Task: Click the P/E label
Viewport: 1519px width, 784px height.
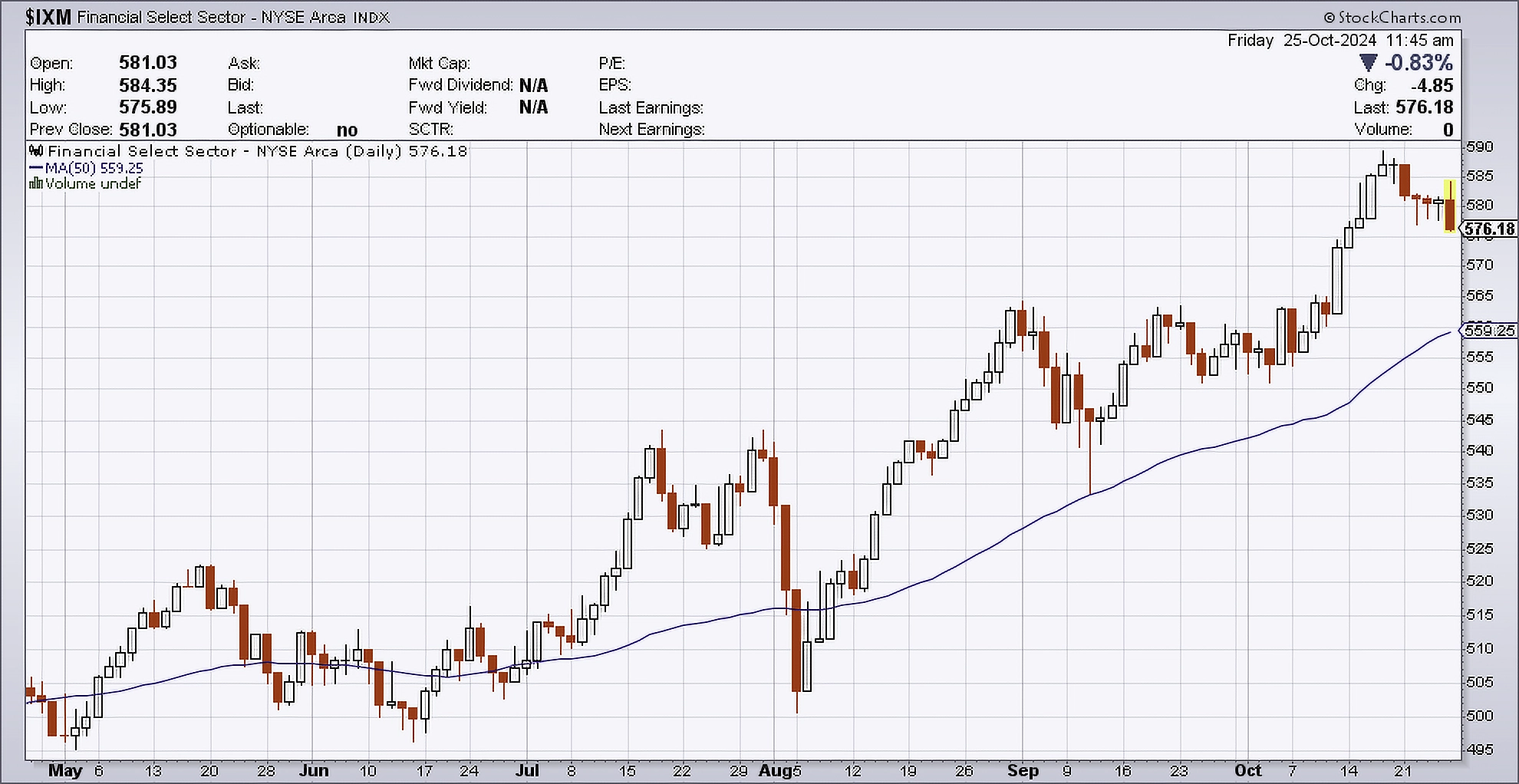Action: click(x=611, y=63)
